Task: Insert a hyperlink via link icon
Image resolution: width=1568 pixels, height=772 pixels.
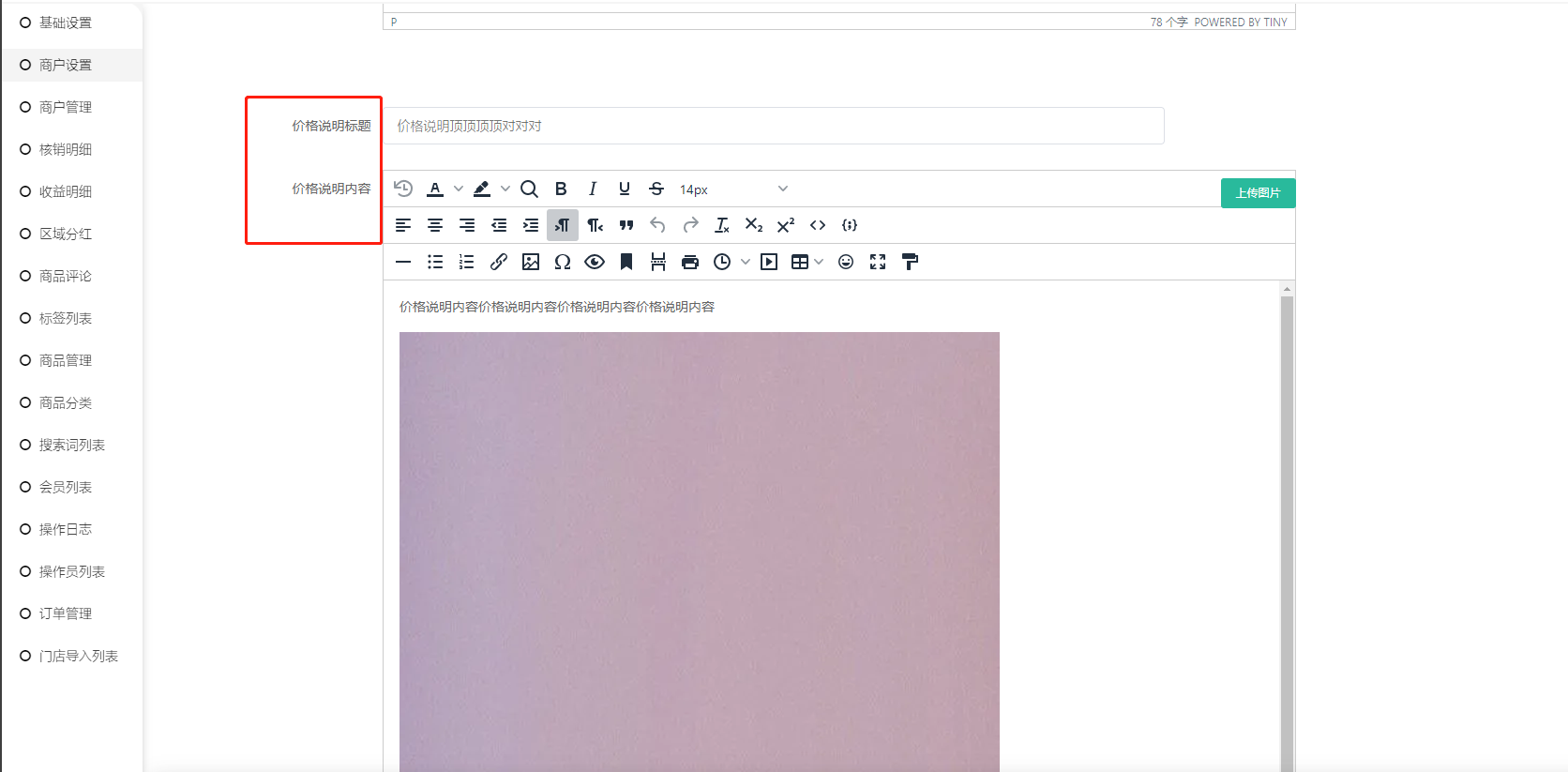Action: click(499, 262)
